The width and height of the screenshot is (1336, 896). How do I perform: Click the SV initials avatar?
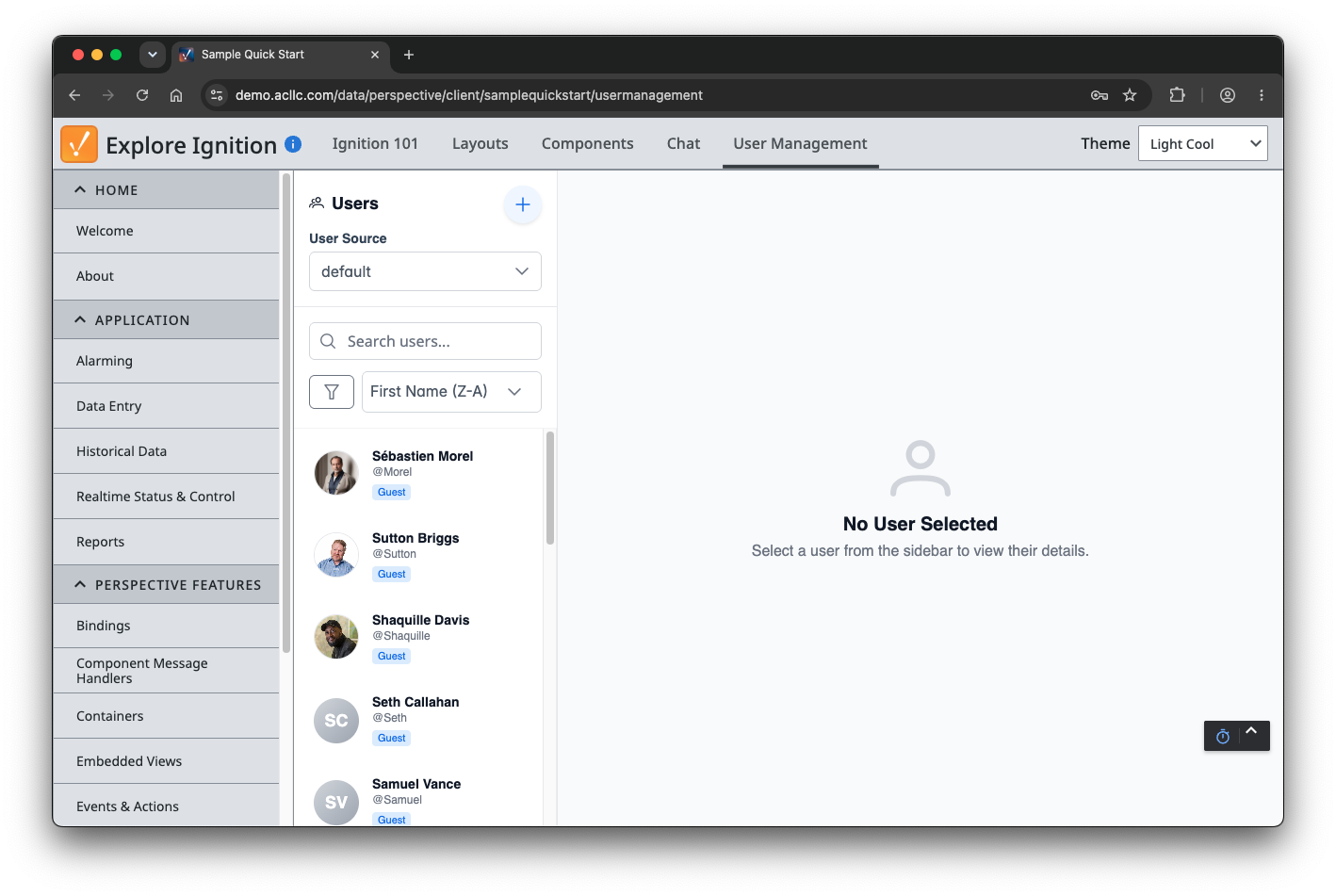[x=336, y=803]
